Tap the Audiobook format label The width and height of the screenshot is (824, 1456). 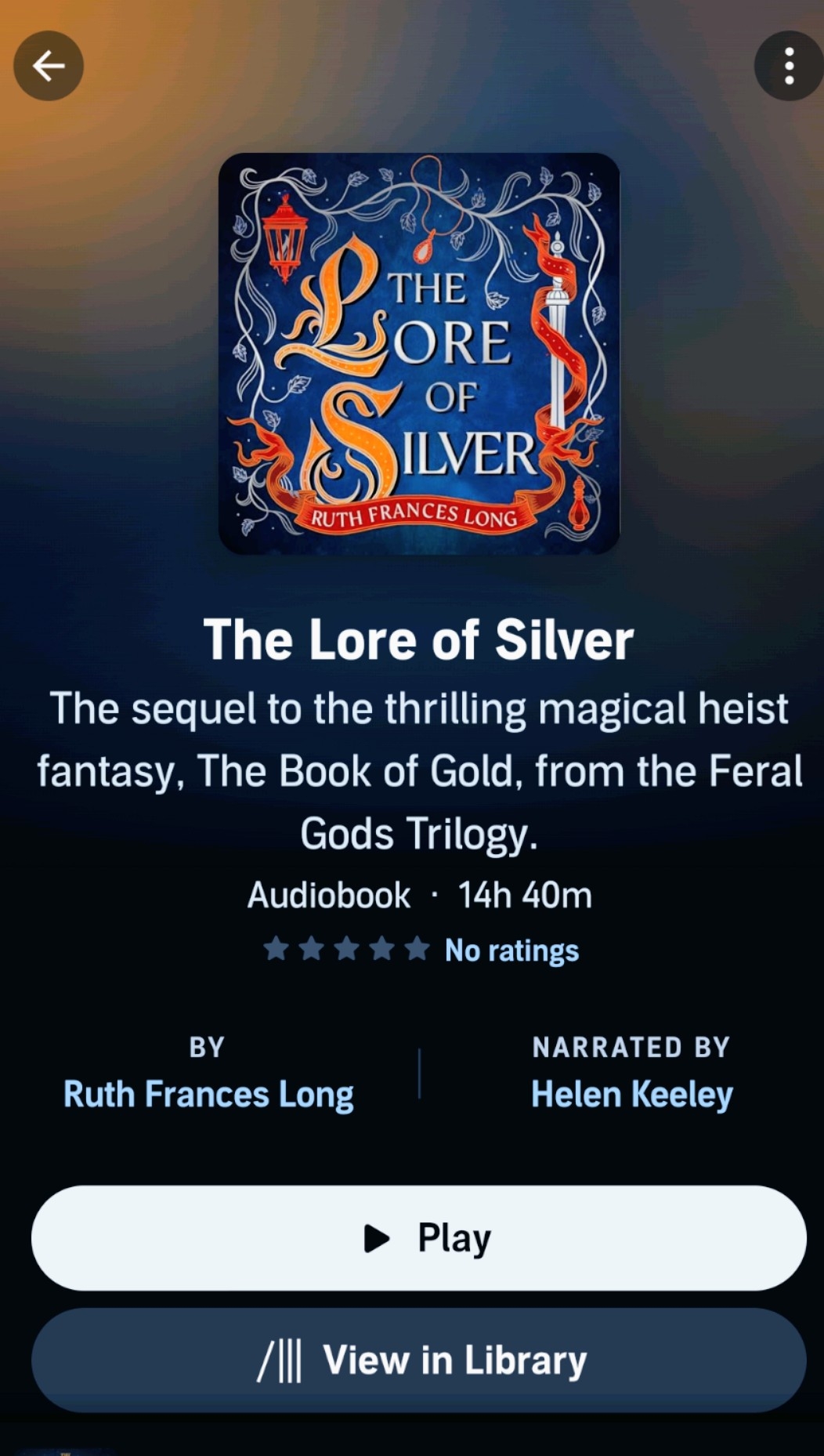tap(329, 895)
